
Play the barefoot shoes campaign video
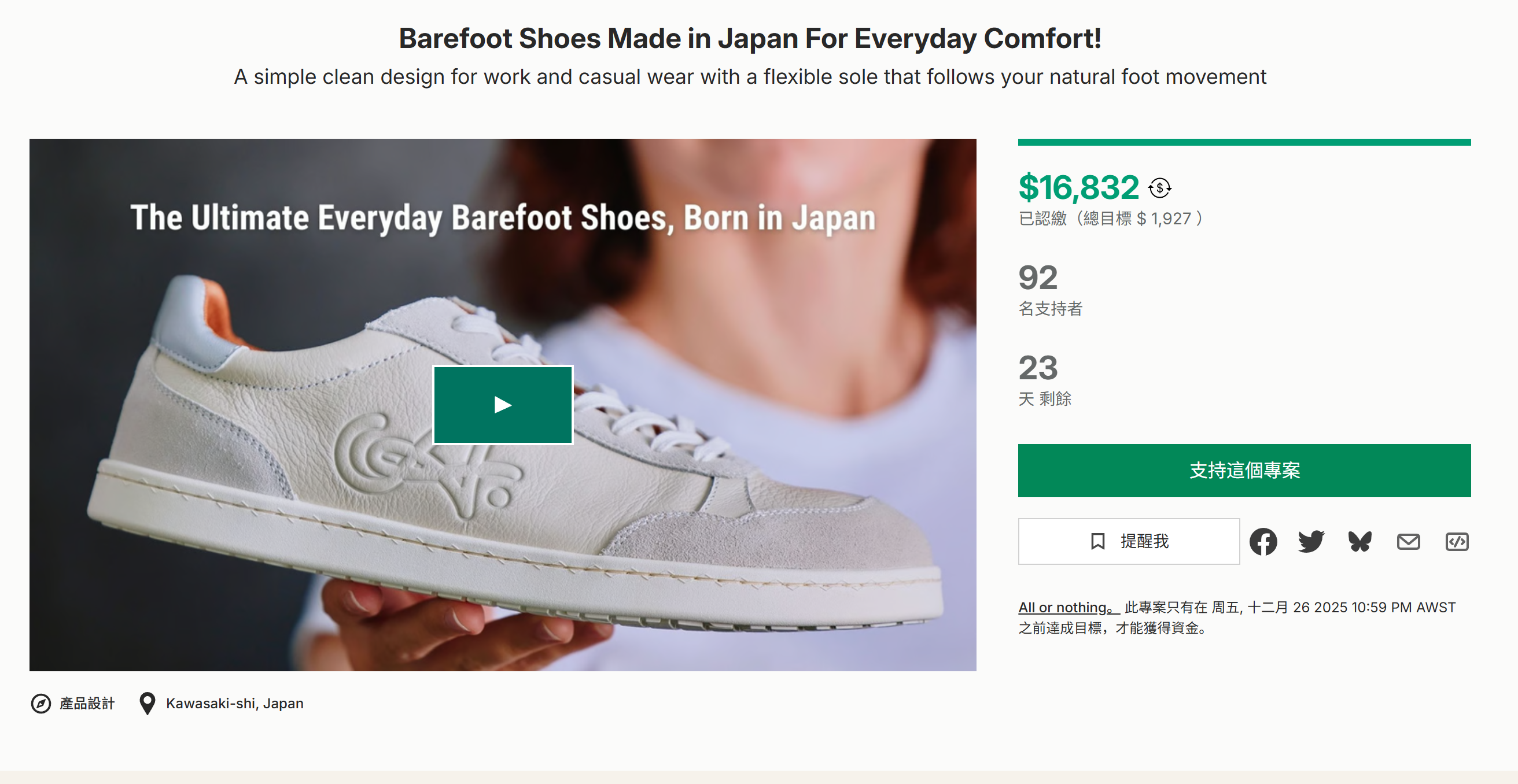[x=503, y=405]
